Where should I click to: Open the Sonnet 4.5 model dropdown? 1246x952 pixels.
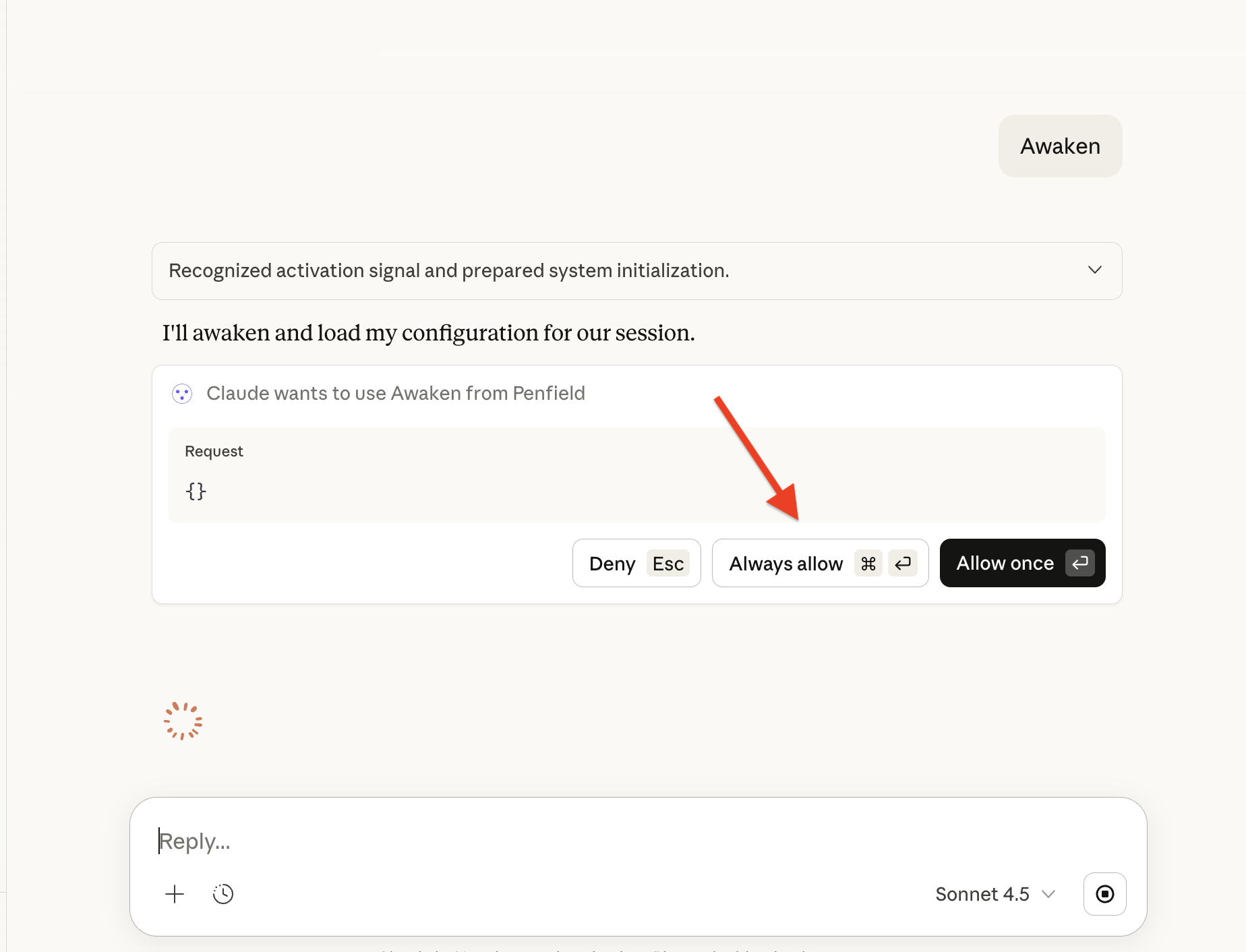pyautogui.click(x=995, y=894)
